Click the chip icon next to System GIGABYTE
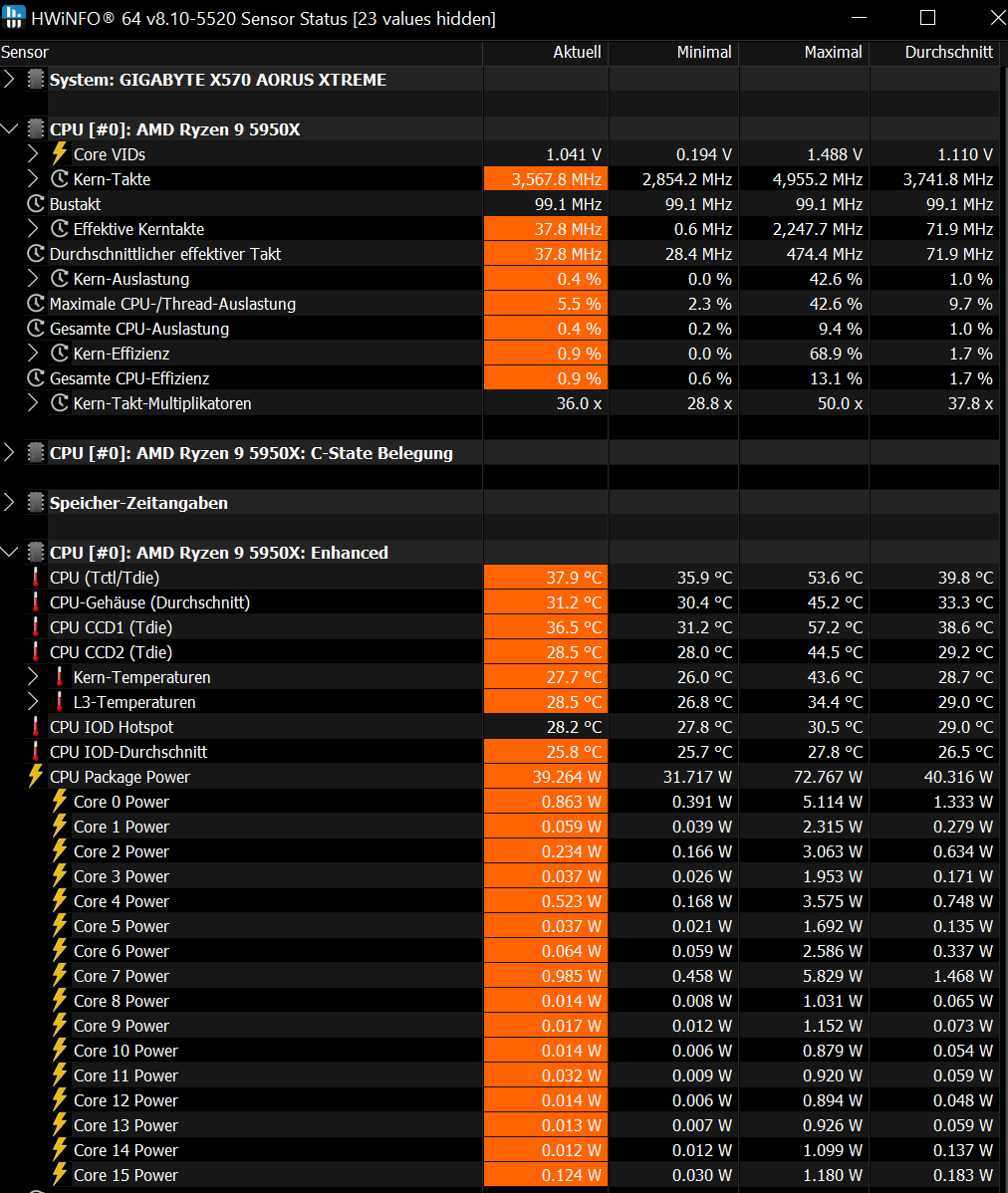Screen dimensions: 1008x1193 (36, 79)
